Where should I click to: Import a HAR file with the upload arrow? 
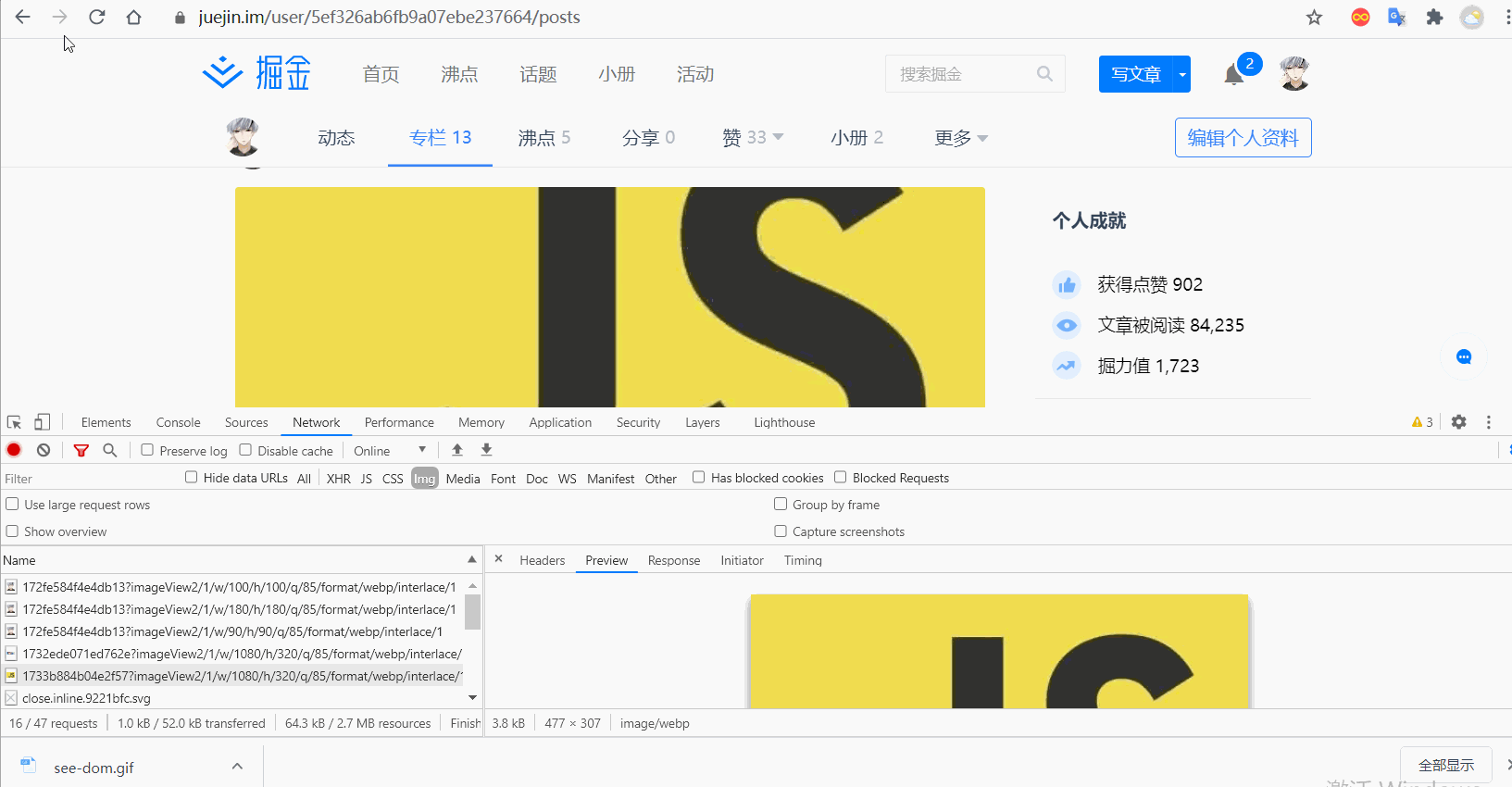click(457, 450)
